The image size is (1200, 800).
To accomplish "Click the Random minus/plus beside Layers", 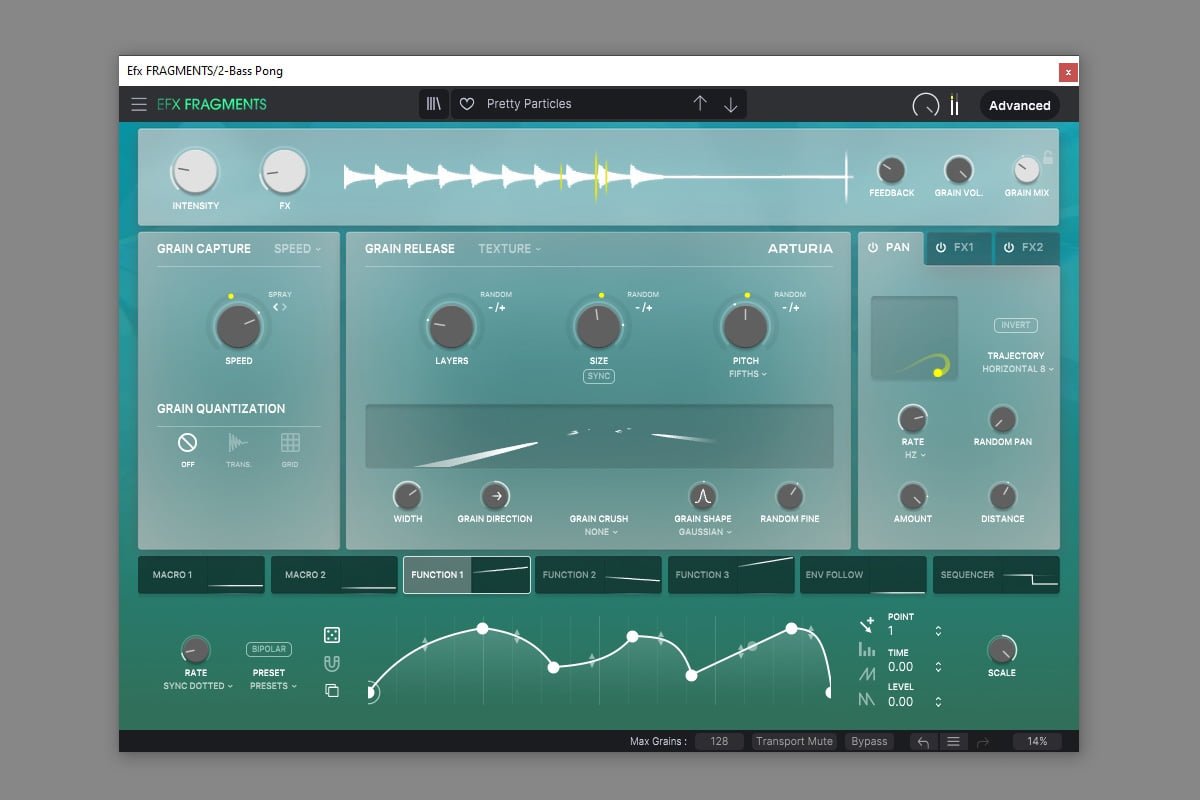I will point(496,308).
